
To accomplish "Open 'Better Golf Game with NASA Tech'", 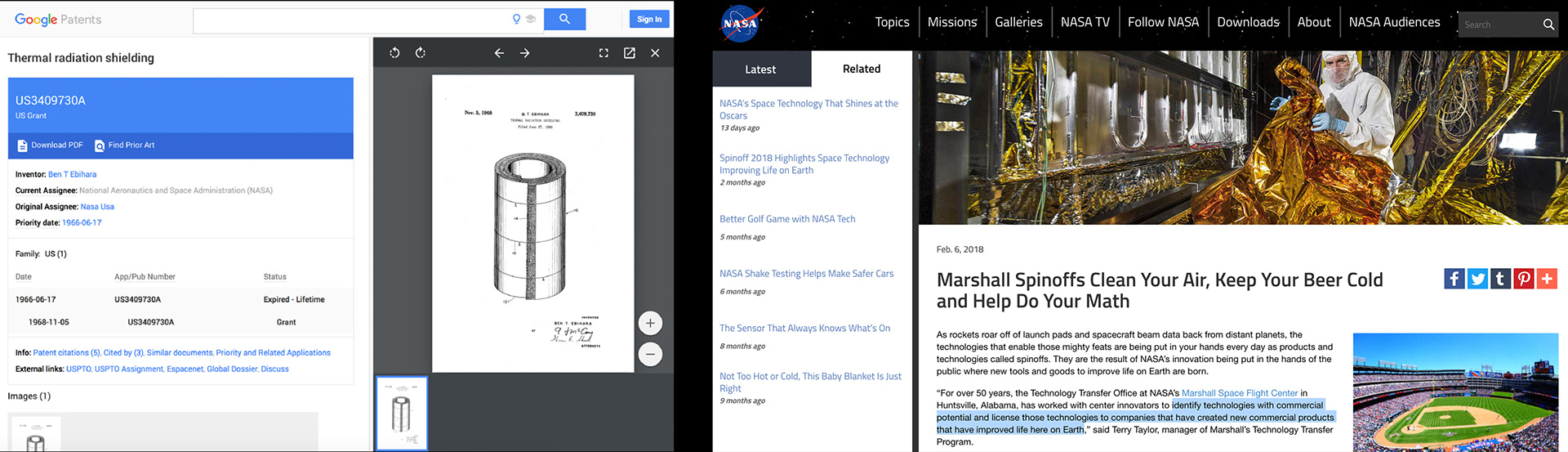I will tap(787, 219).
